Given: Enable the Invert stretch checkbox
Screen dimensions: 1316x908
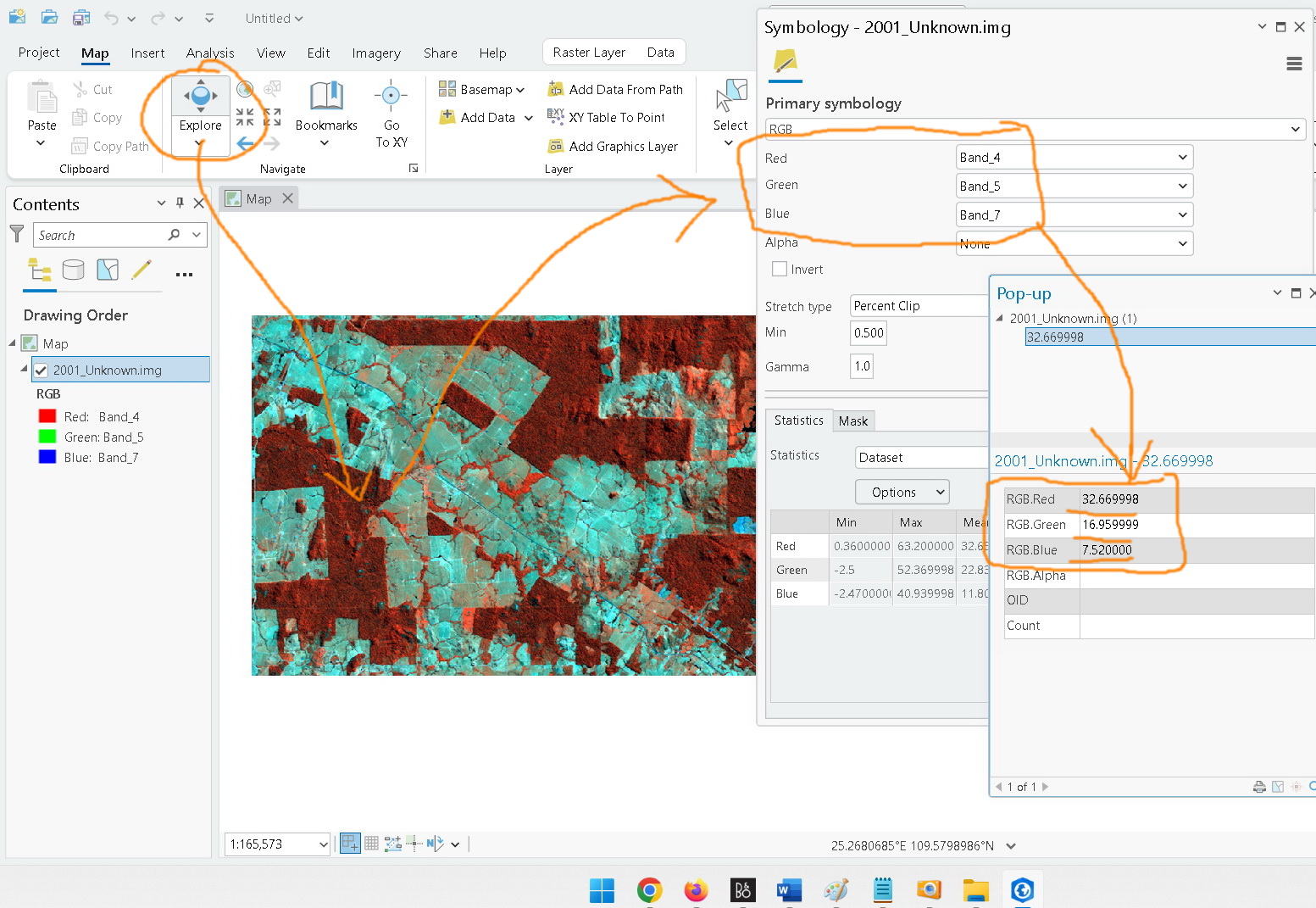Looking at the screenshot, I should pyautogui.click(x=780, y=269).
